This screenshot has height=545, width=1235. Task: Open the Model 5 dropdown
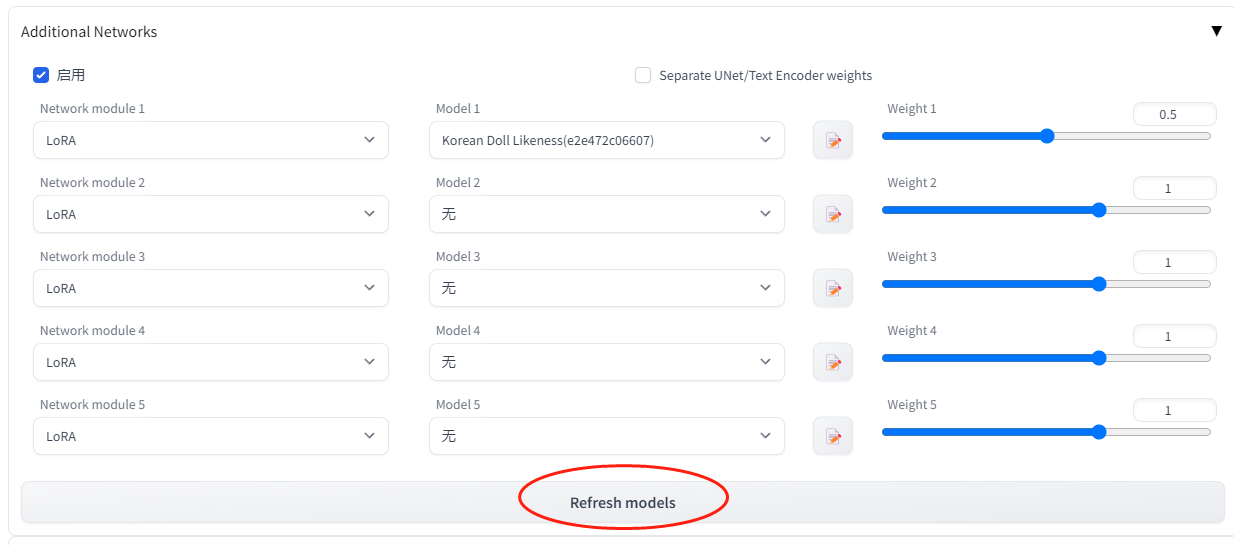[606, 436]
